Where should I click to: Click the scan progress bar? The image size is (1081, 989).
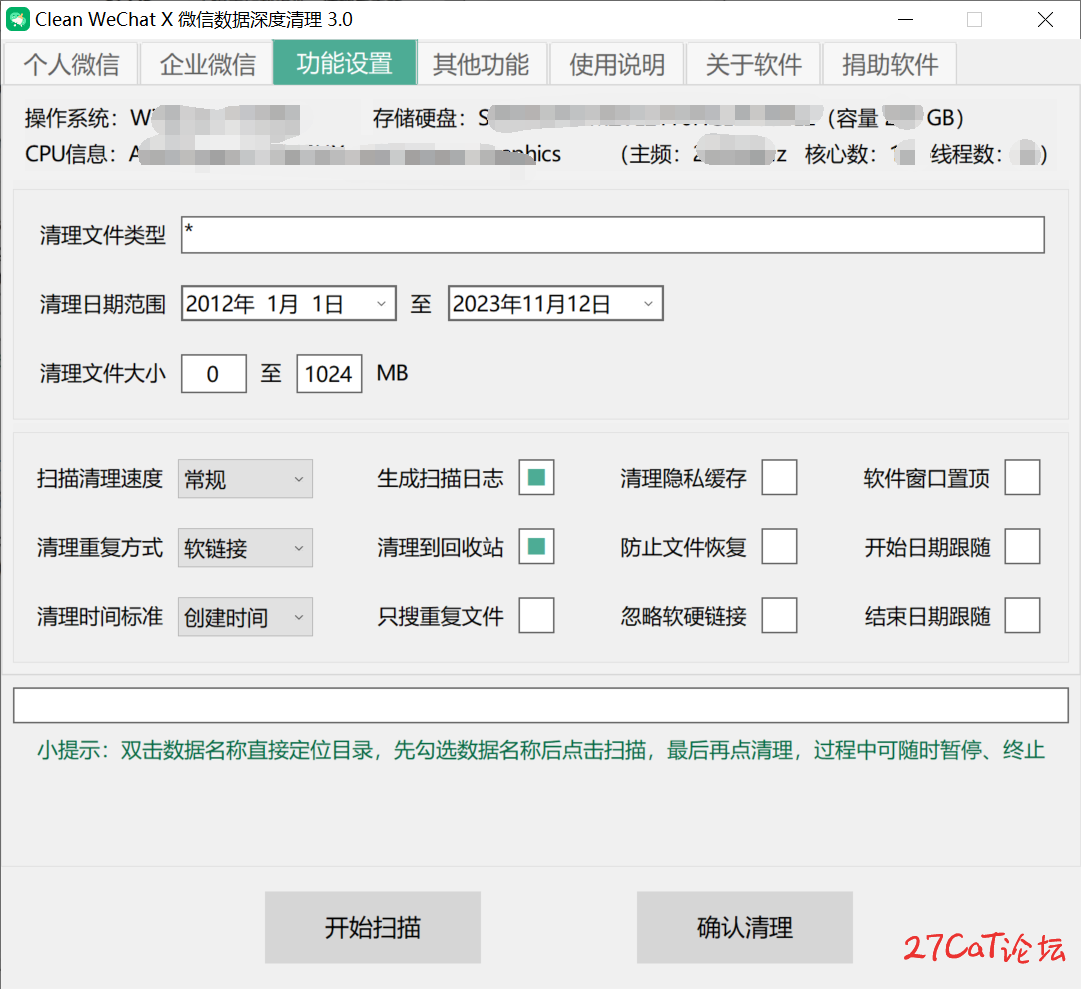(540, 705)
